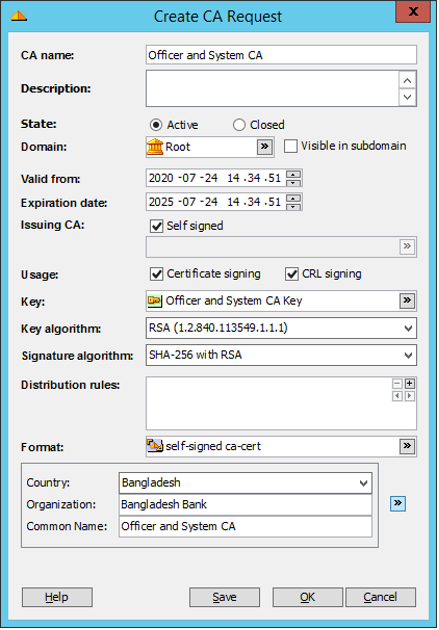Remove a distribution rule with the minus icon
This screenshot has width=439, height=630.
click(x=397, y=384)
